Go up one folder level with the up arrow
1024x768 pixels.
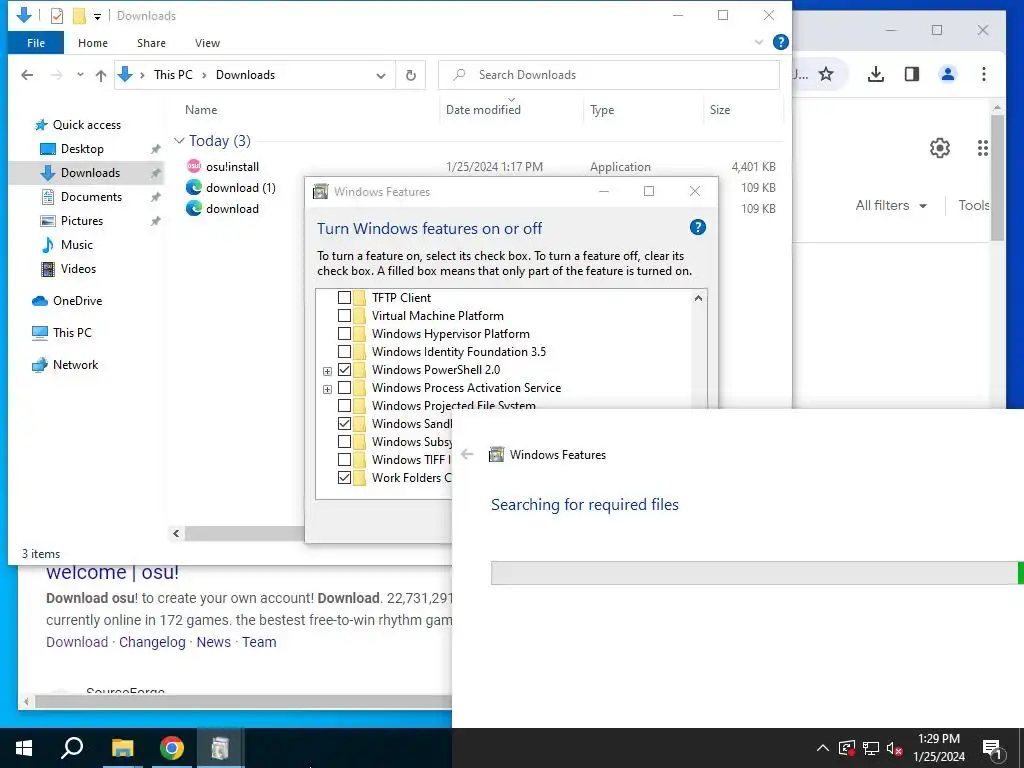tap(101, 75)
